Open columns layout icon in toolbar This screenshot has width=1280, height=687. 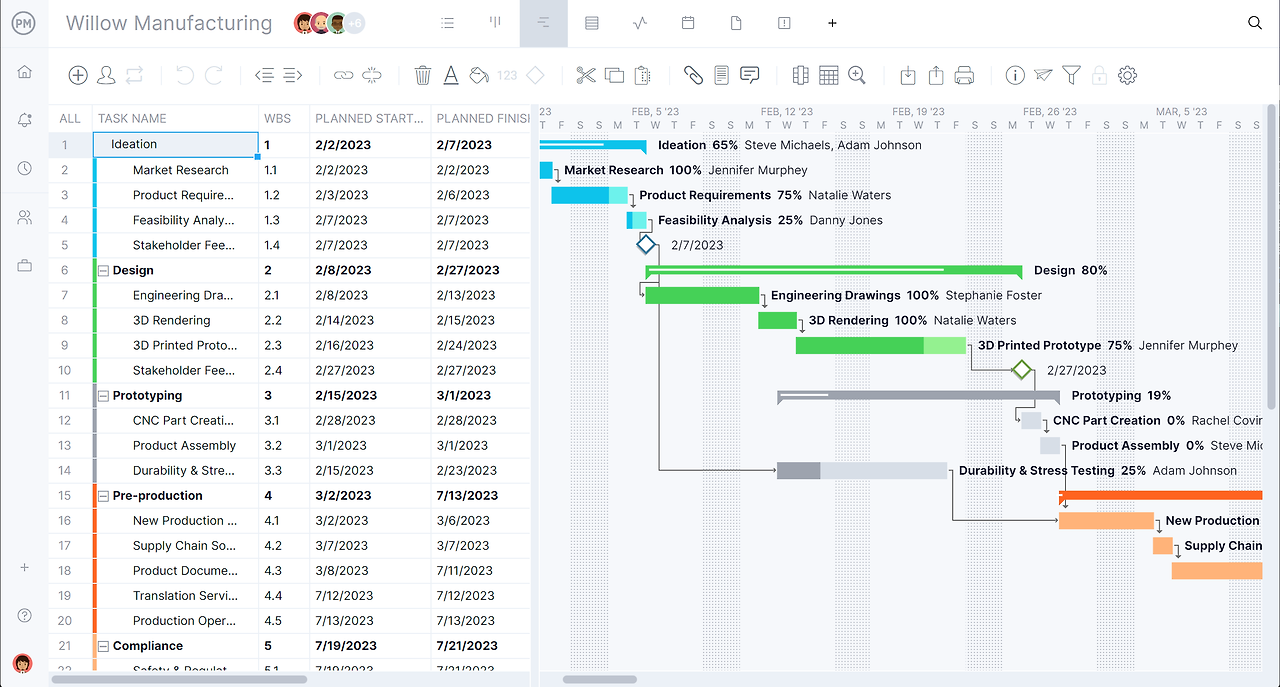click(800, 75)
